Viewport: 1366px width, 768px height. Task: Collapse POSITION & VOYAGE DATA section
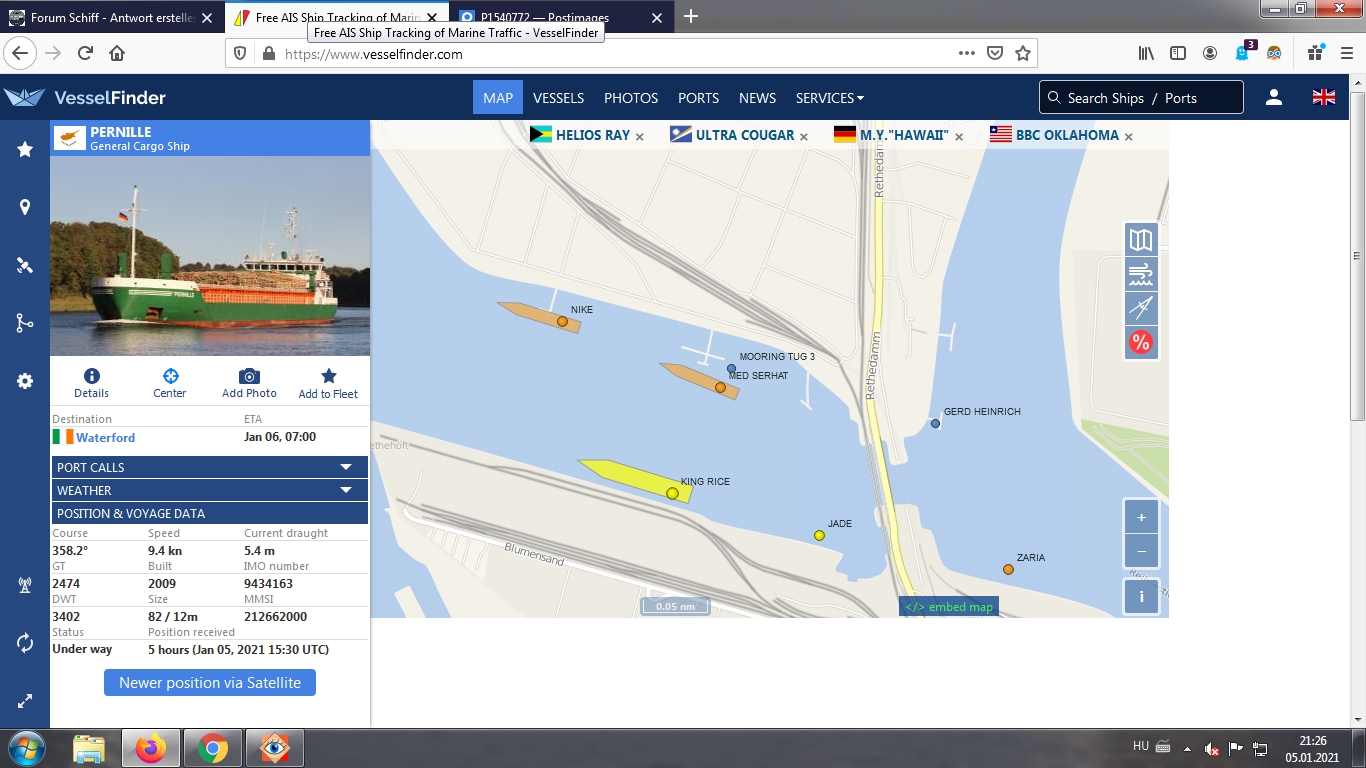210,513
